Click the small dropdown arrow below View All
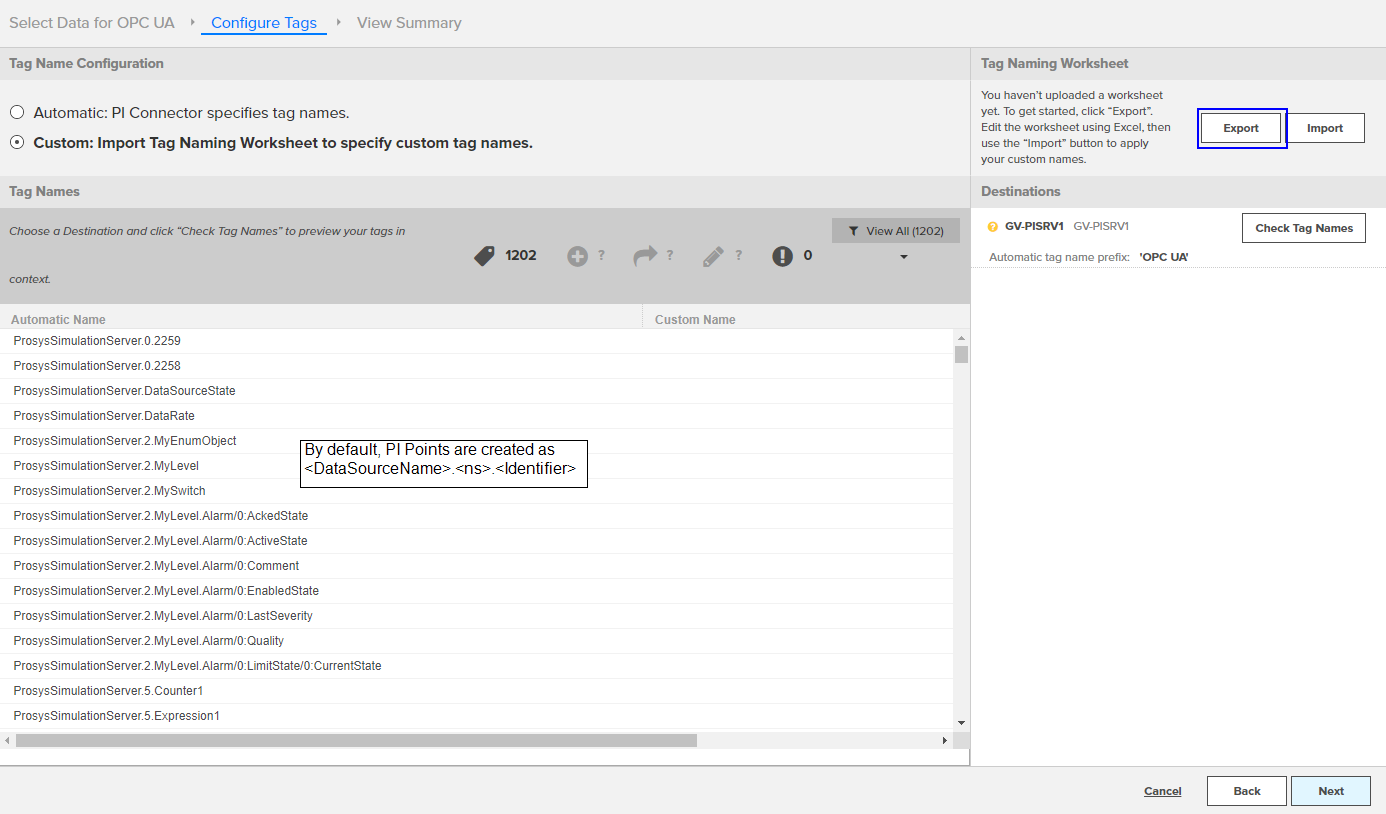The width and height of the screenshot is (1386, 814). (x=904, y=257)
